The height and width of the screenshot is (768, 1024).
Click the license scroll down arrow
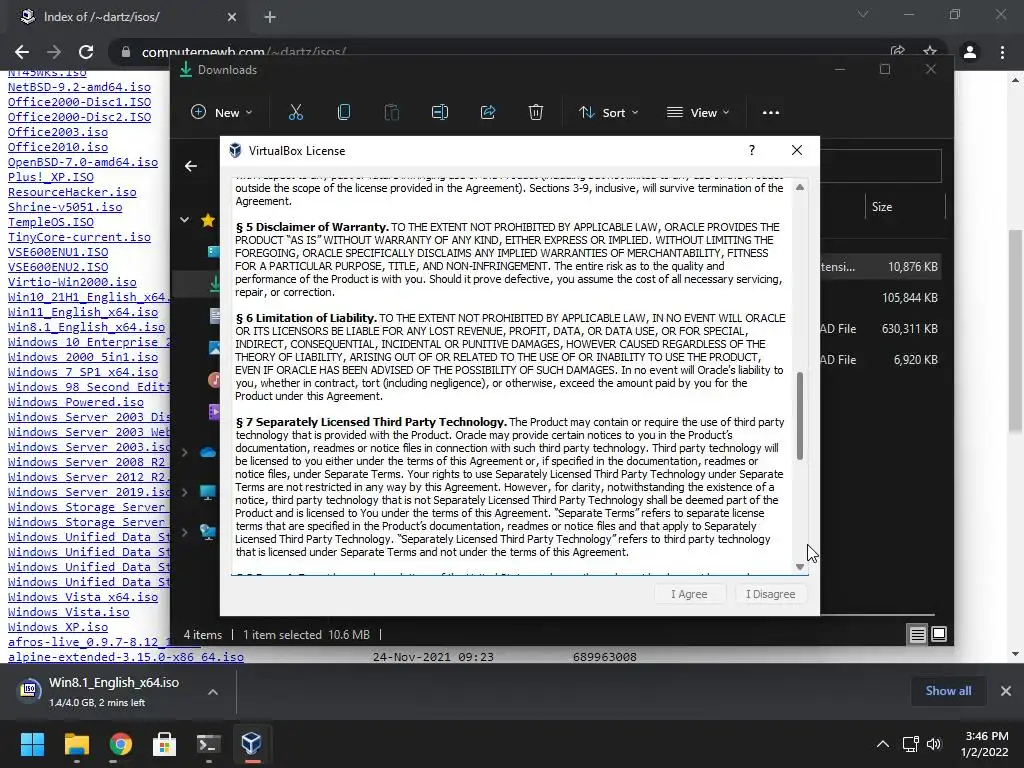800,567
